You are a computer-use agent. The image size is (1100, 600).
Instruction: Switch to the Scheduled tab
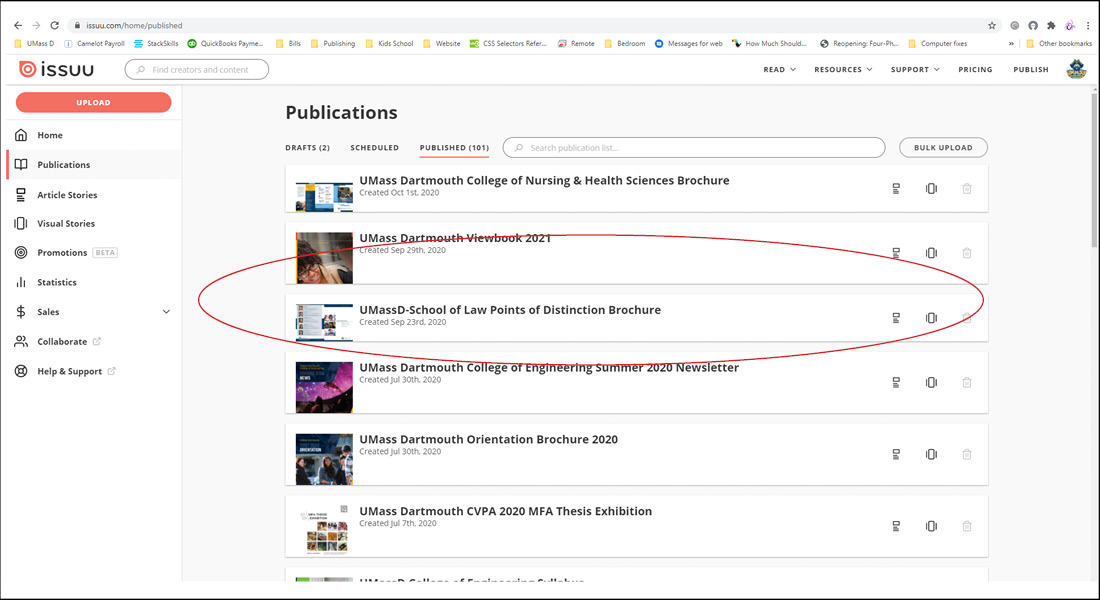tap(374, 148)
